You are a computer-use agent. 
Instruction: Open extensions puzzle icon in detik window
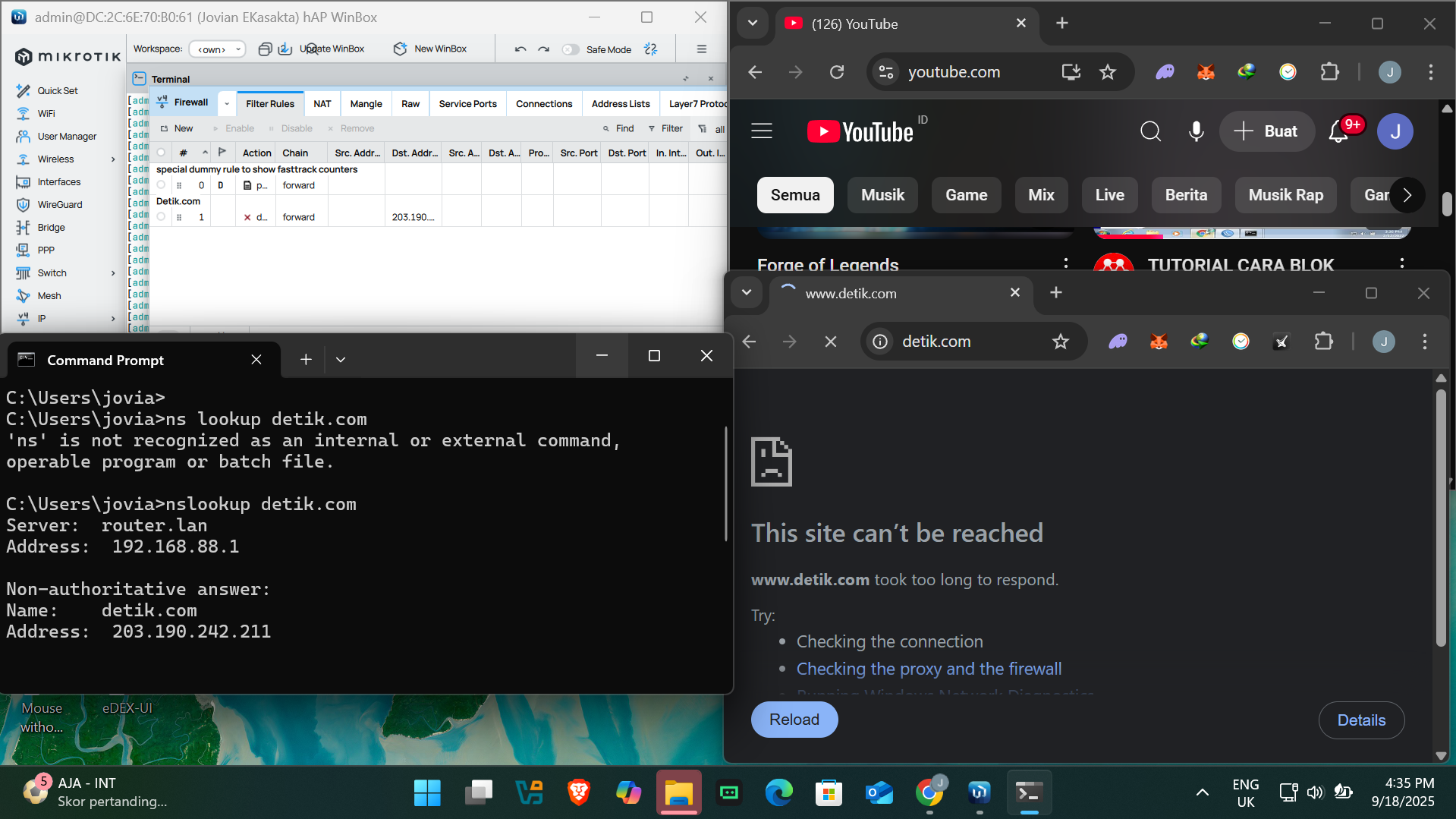(1323, 342)
